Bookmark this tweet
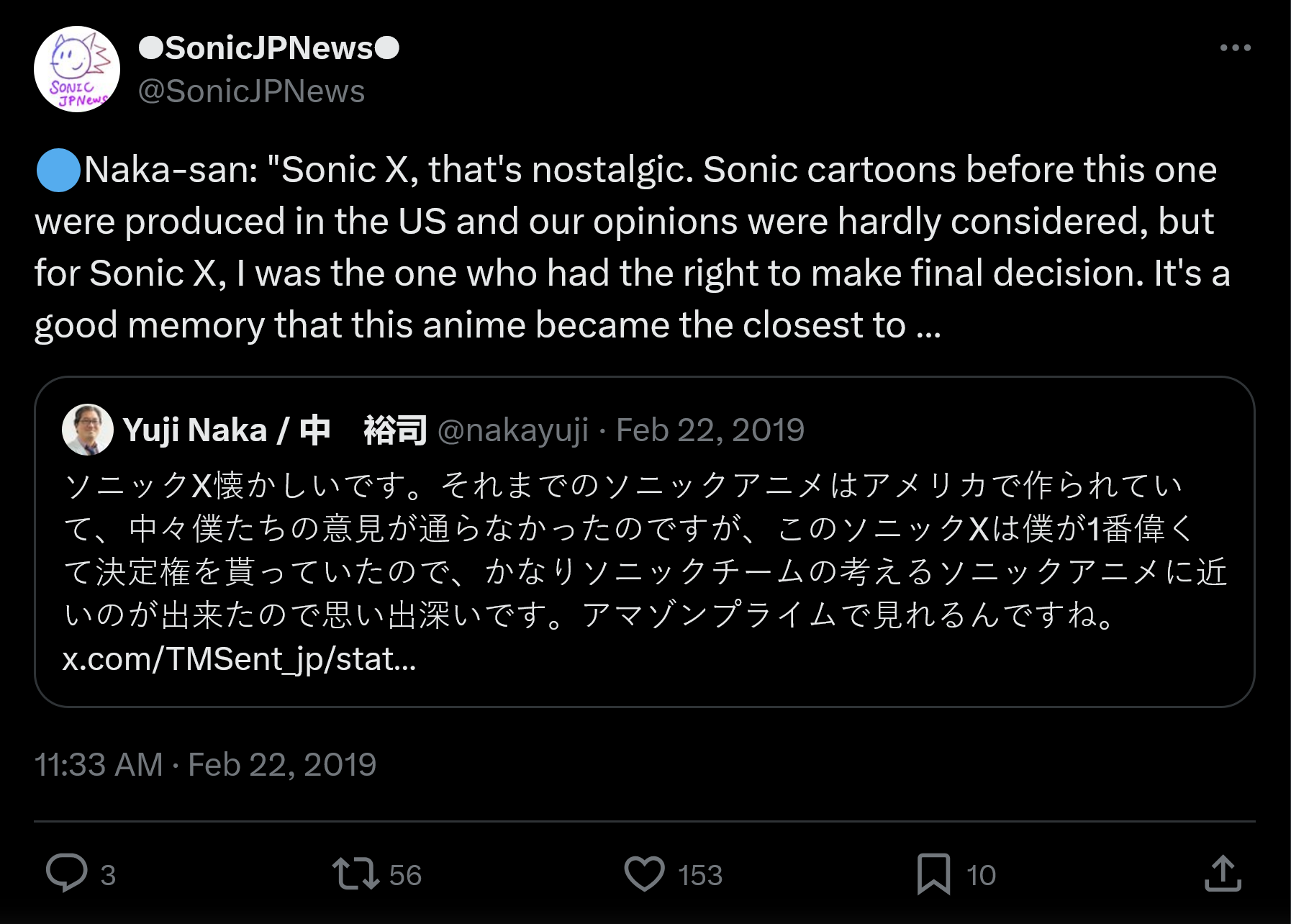Image resolution: width=1291 pixels, height=924 pixels. coord(933,874)
